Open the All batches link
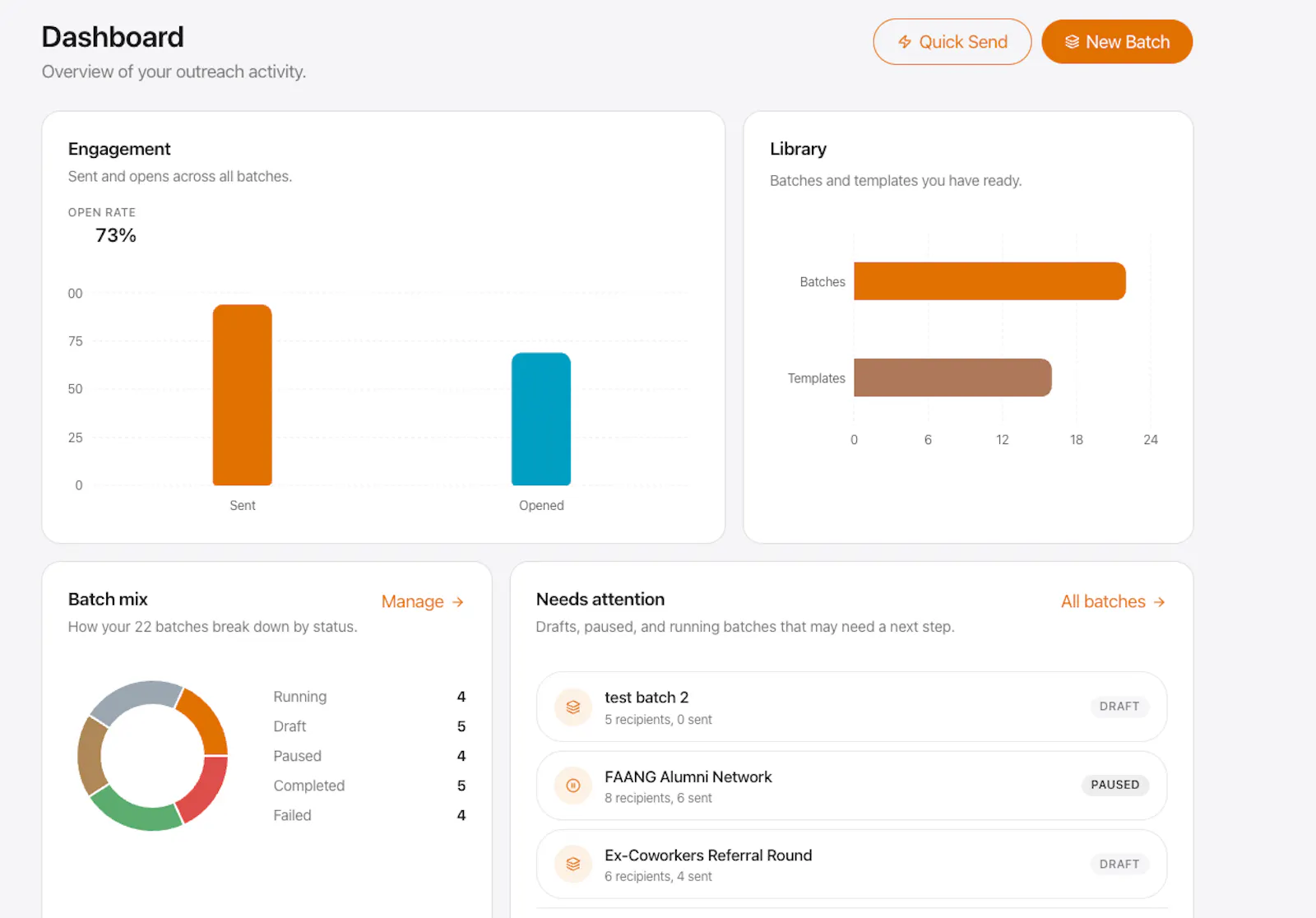The height and width of the screenshot is (918, 1316). (1113, 602)
